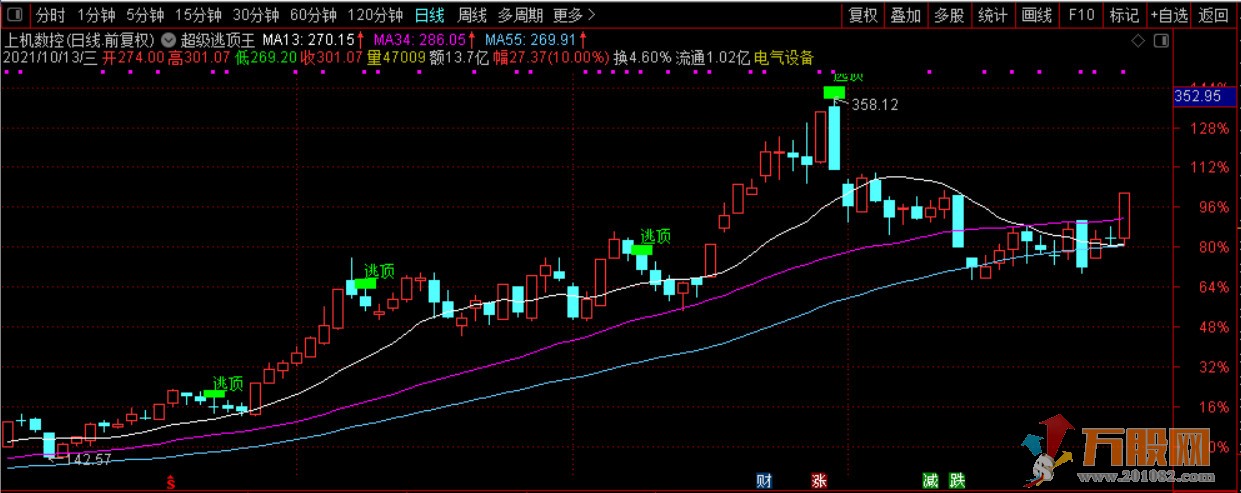
Task: Click the 上机数控(日线.前复权) stock title
Action: [80, 40]
